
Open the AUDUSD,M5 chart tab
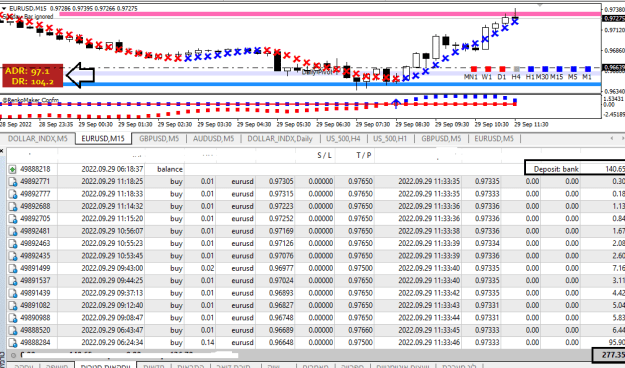click(213, 139)
